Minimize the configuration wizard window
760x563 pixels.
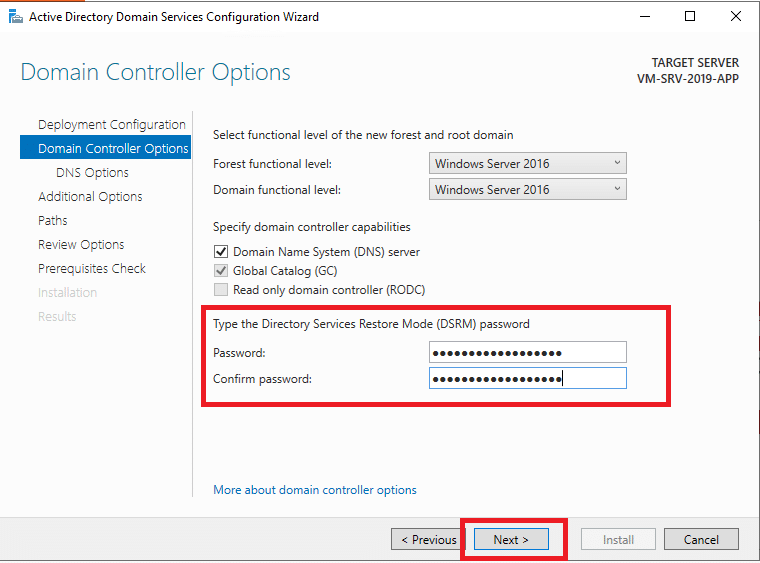[645, 16]
